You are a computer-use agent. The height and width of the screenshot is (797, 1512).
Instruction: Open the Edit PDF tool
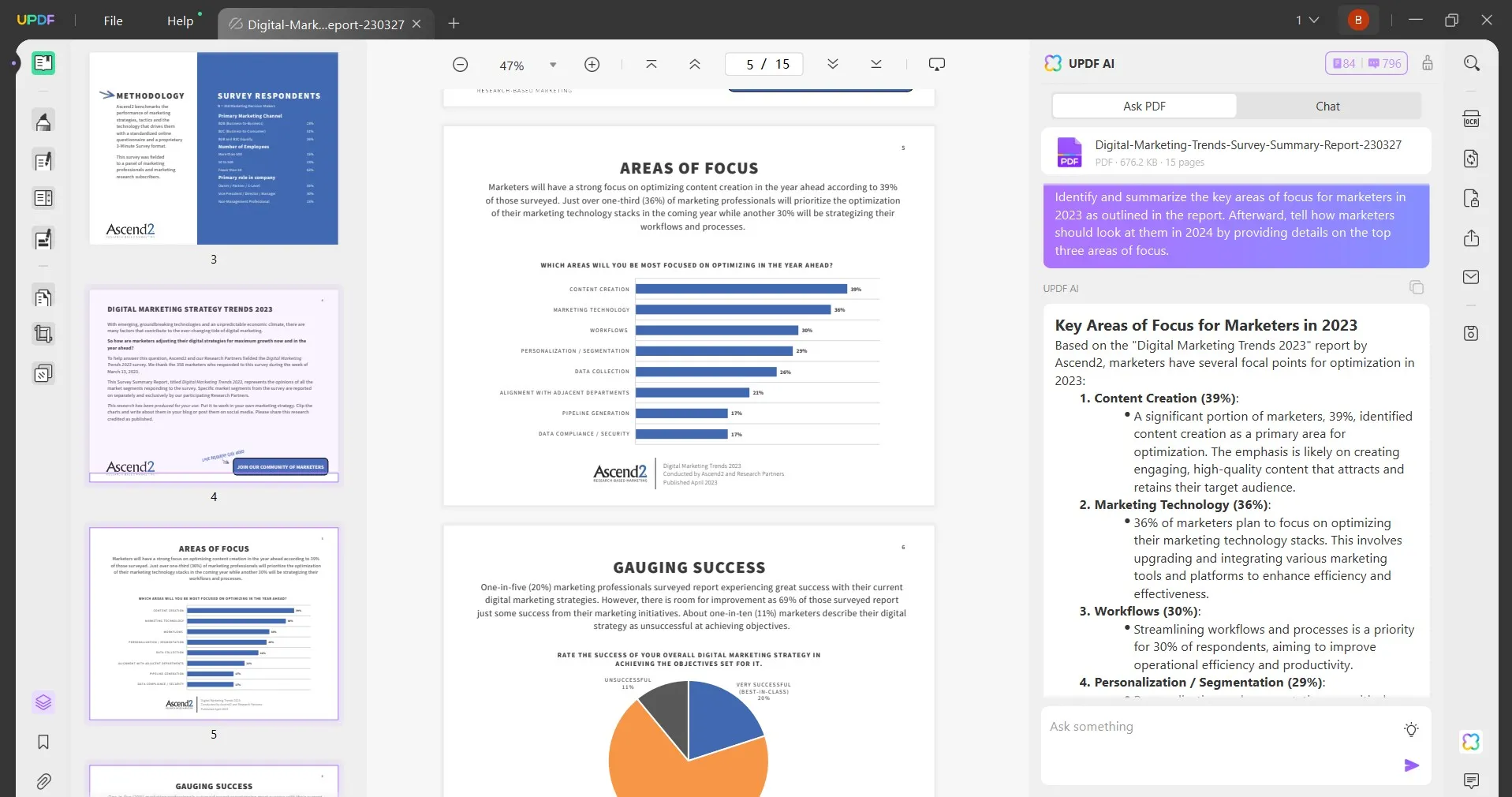coord(43,161)
